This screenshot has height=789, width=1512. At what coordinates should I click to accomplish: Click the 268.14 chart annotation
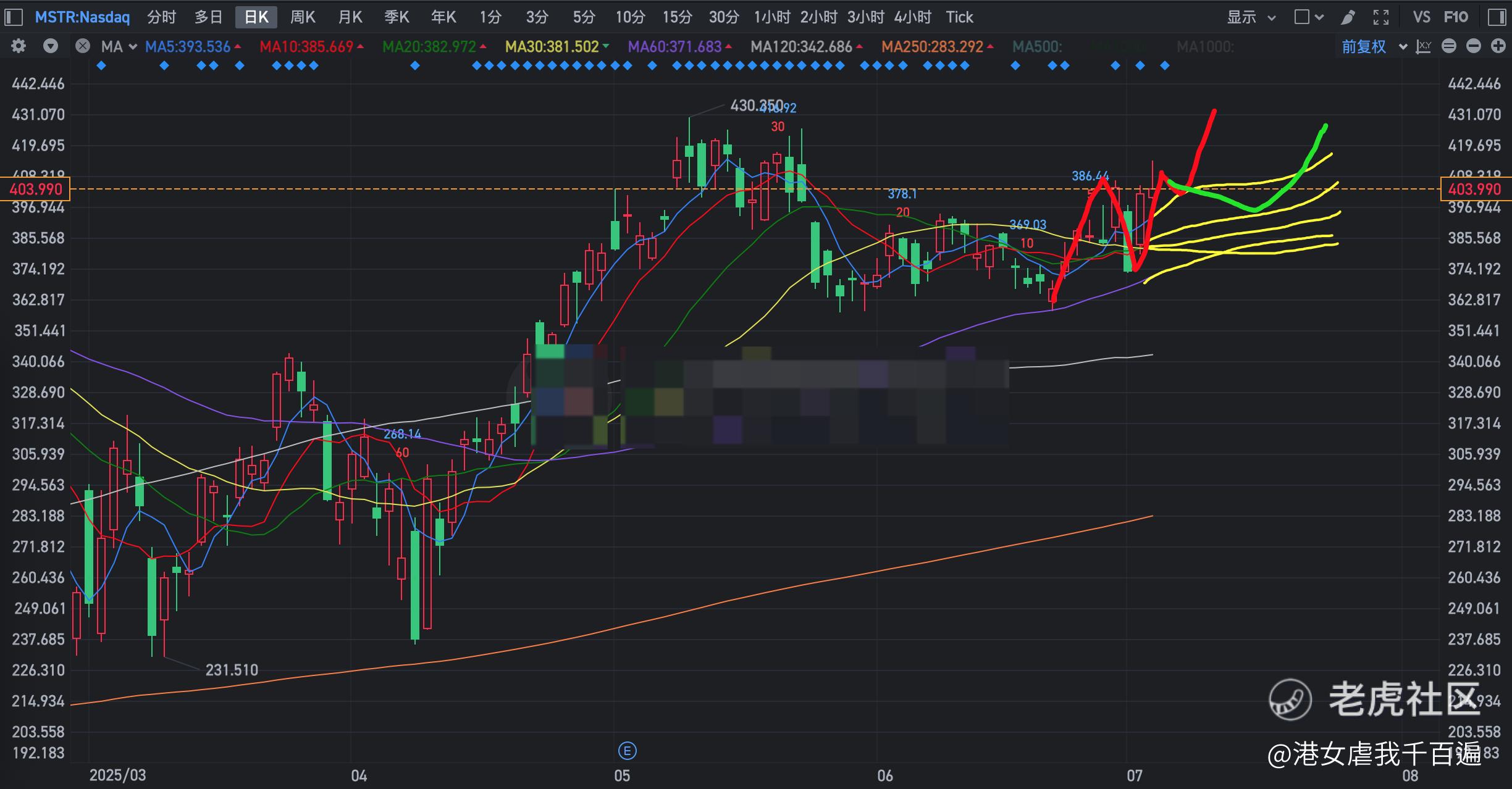click(x=402, y=434)
